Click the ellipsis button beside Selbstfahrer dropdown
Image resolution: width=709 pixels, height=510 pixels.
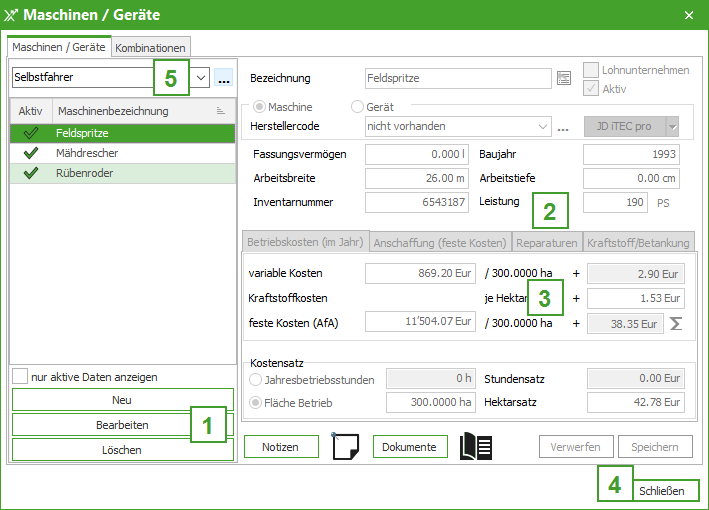(x=223, y=77)
